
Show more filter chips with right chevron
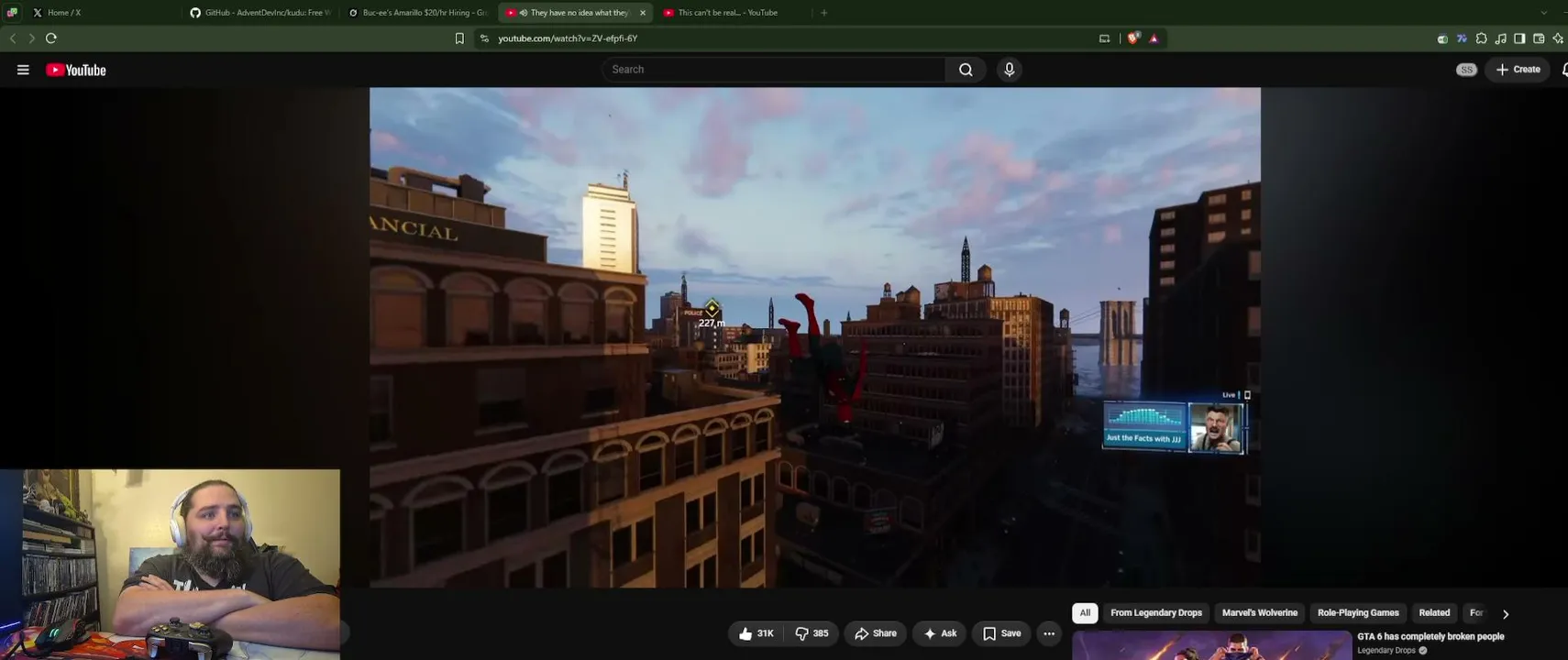pyautogui.click(x=1505, y=614)
